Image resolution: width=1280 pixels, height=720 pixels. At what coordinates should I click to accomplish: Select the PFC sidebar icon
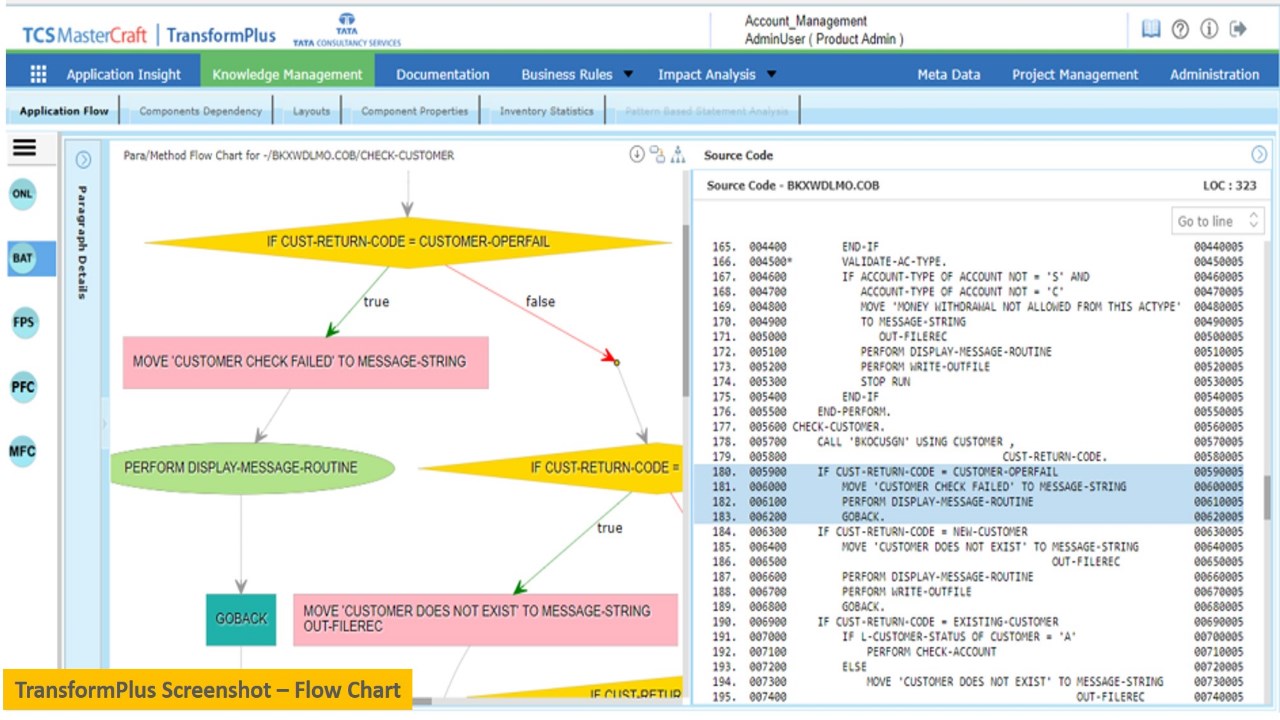pyautogui.click(x=22, y=387)
